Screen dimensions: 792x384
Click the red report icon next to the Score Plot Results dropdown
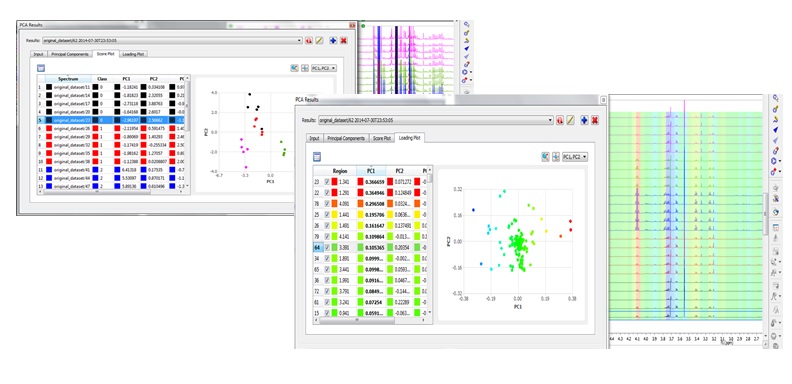pyautogui.click(x=309, y=40)
